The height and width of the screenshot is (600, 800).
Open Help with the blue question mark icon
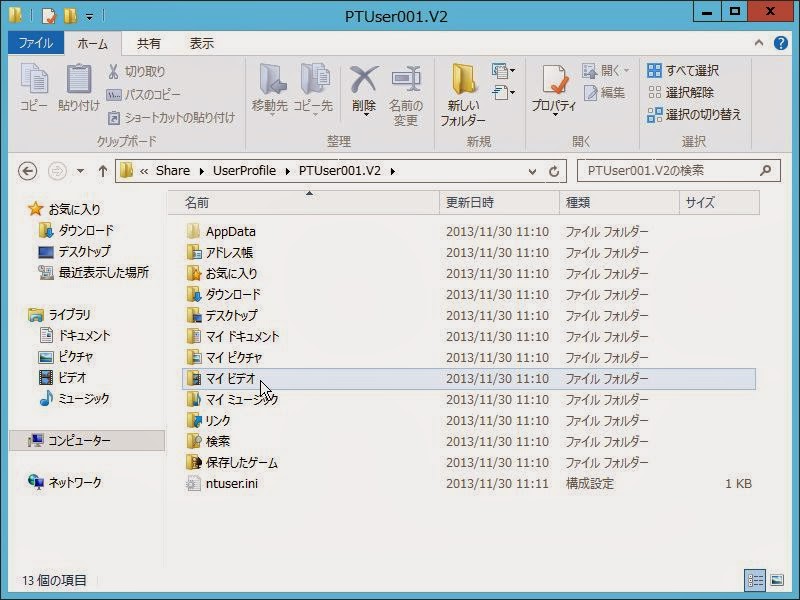coord(781,43)
